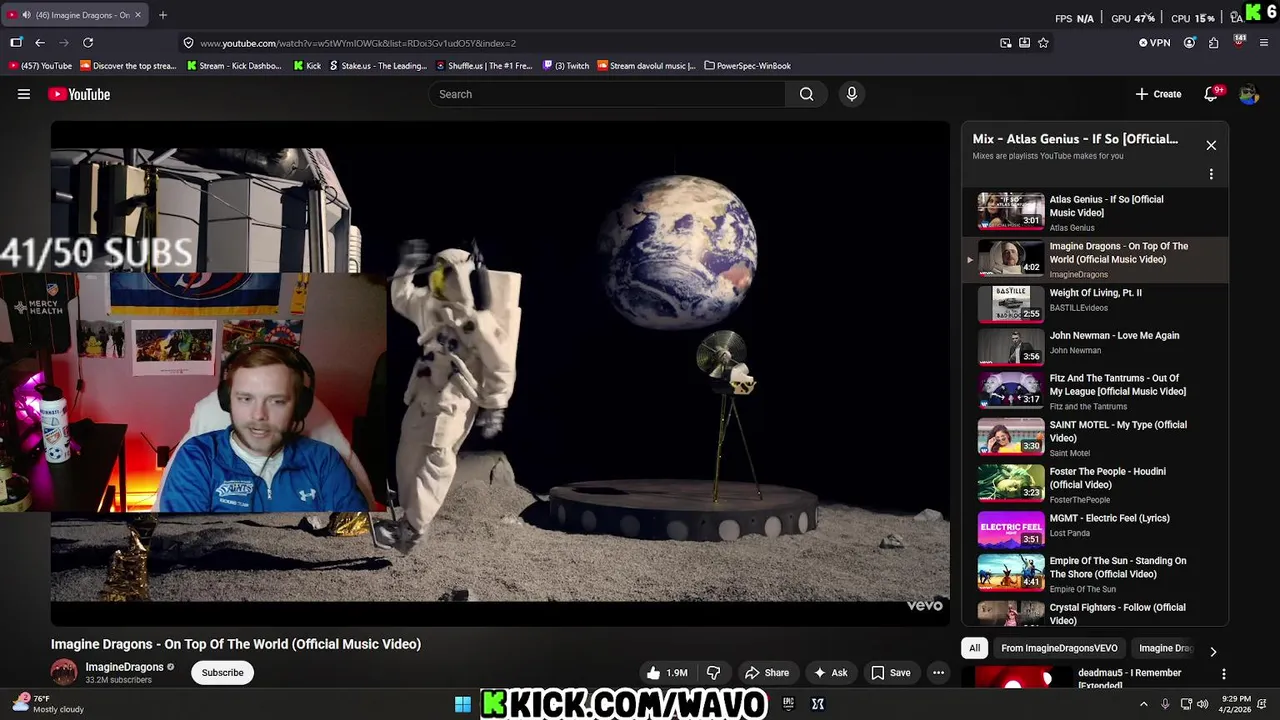This screenshot has height=720, width=1280.
Task: Bookmark this page with the star
Action: 1043,43
